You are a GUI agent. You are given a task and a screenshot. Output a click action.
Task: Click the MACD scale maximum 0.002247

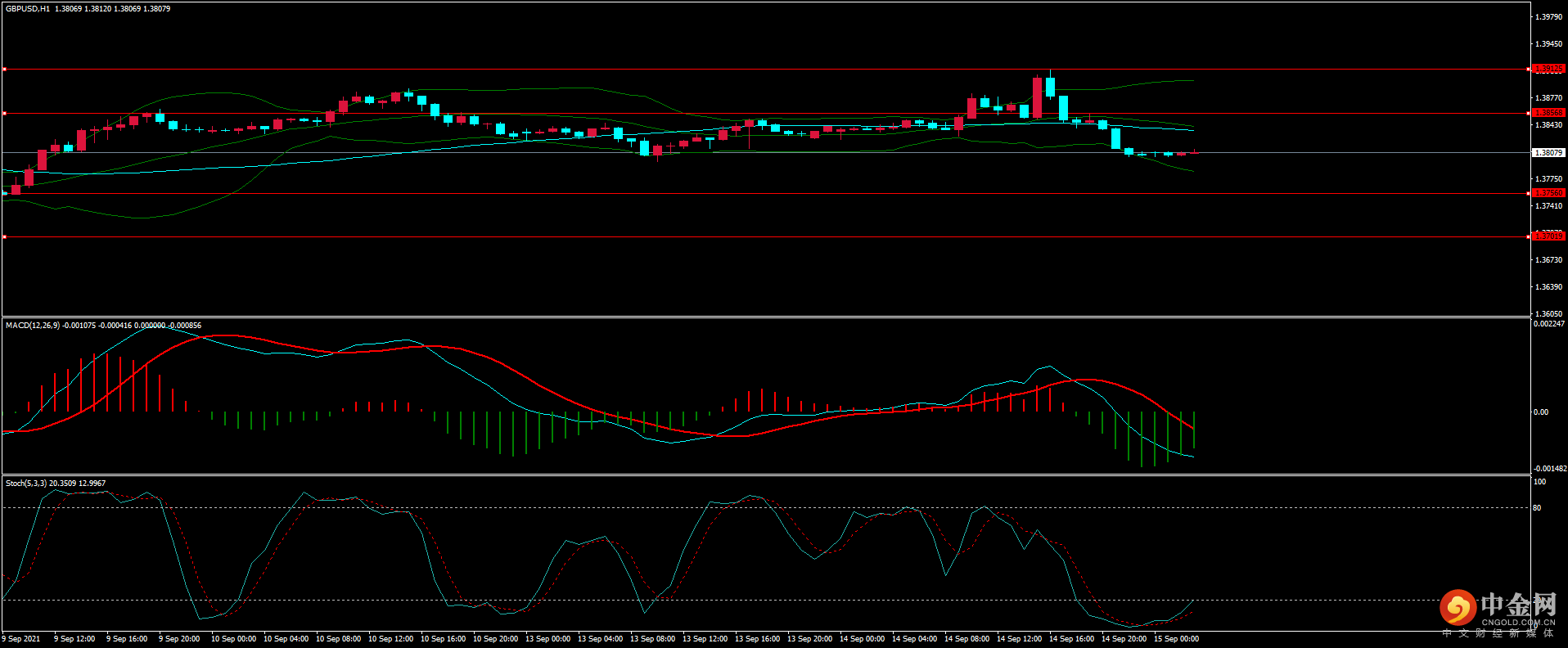(x=1549, y=324)
